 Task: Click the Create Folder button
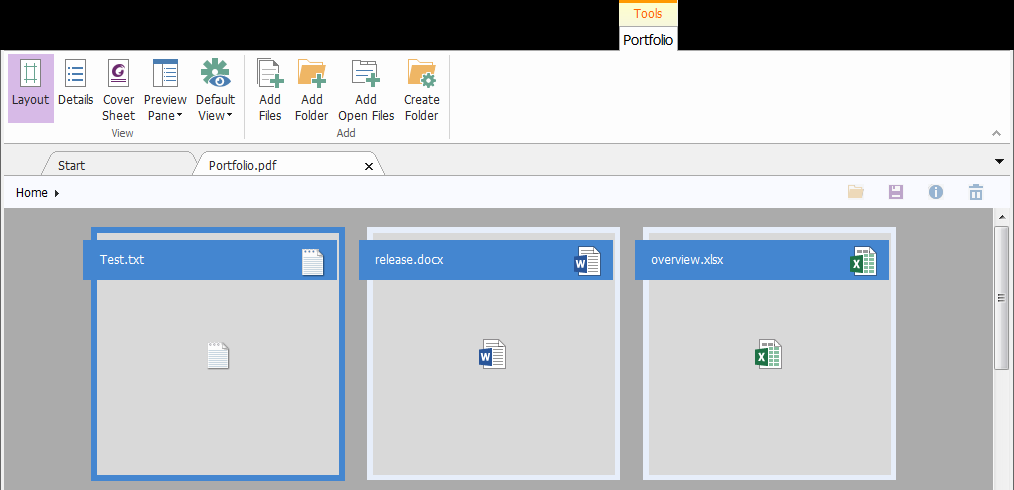[422, 89]
